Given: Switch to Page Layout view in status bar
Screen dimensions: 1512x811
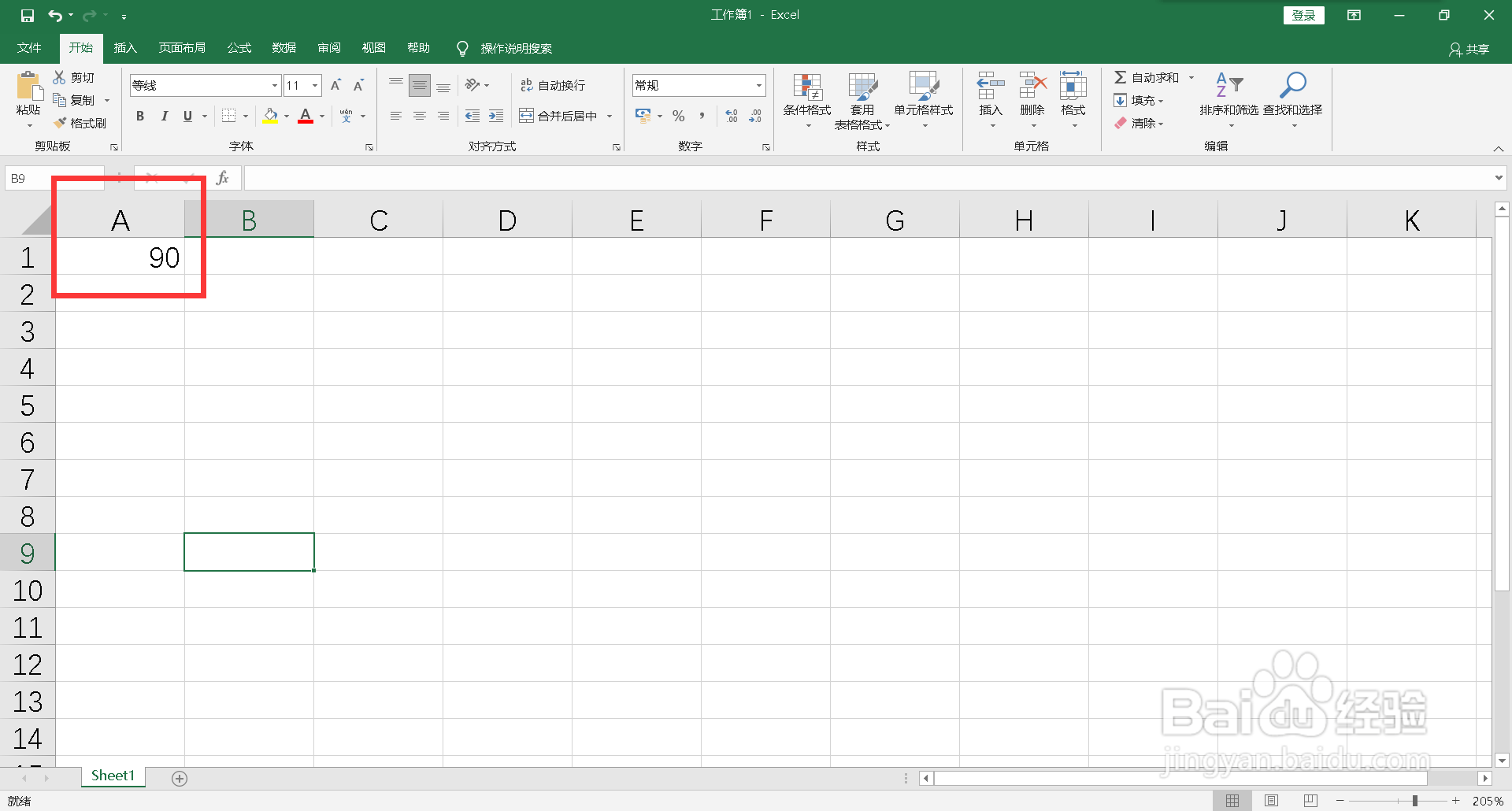Looking at the screenshot, I should click(1271, 801).
